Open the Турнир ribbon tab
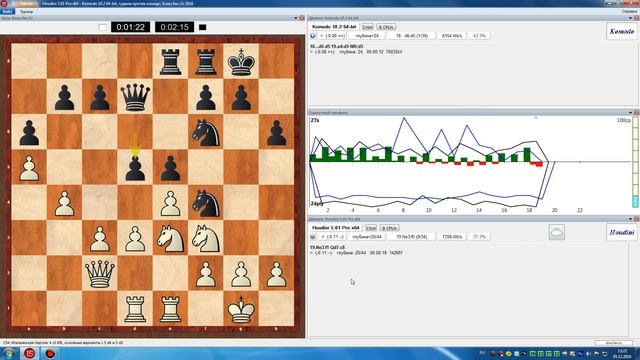The width and height of the screenshot is (640, 360). point(26,12)
